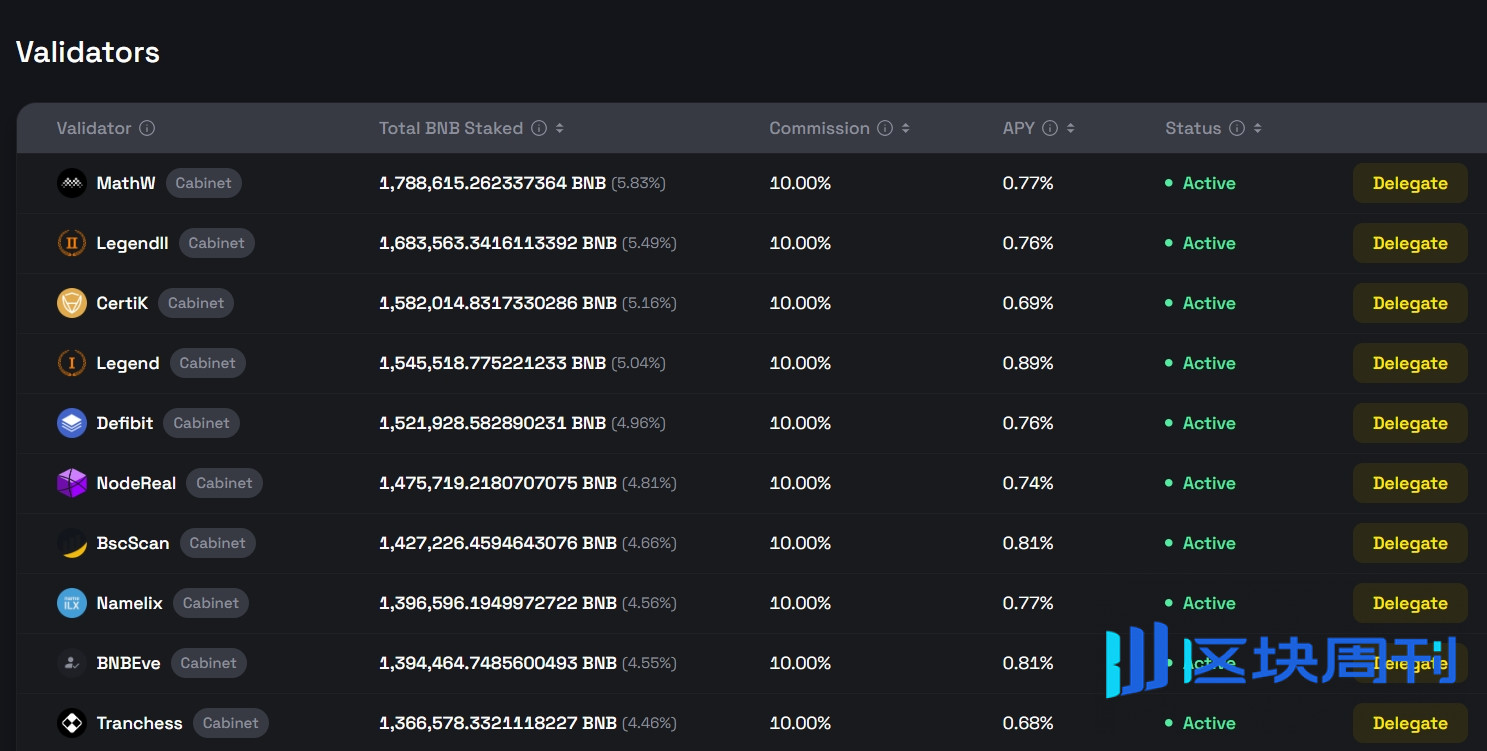The image size is (1487, 751).
Task: Sort by Total BNB Staked arrows
Action: (x=560, y=128)
